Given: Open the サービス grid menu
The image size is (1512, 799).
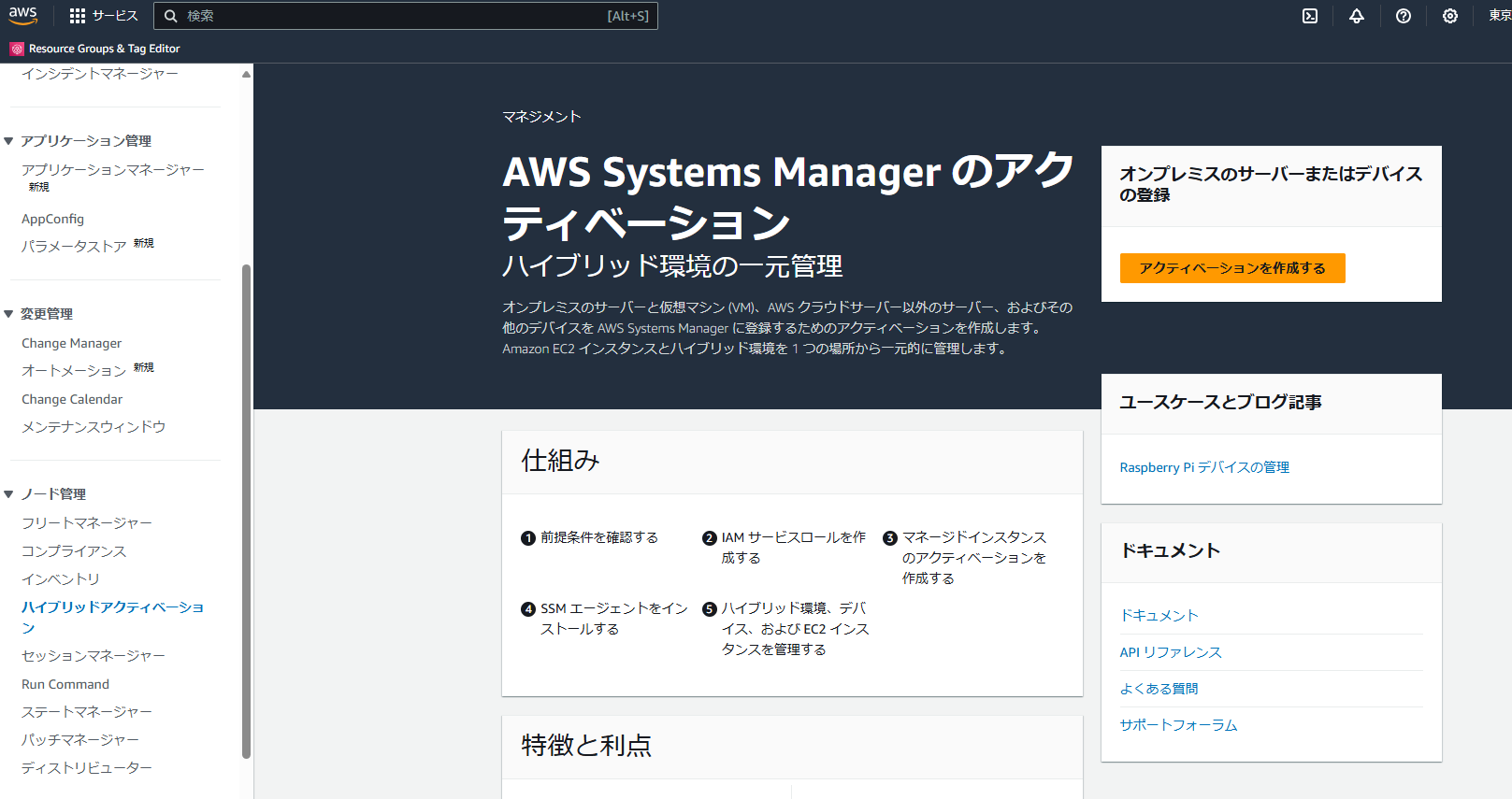Looking at the screenshot, I should coord(104,16).
